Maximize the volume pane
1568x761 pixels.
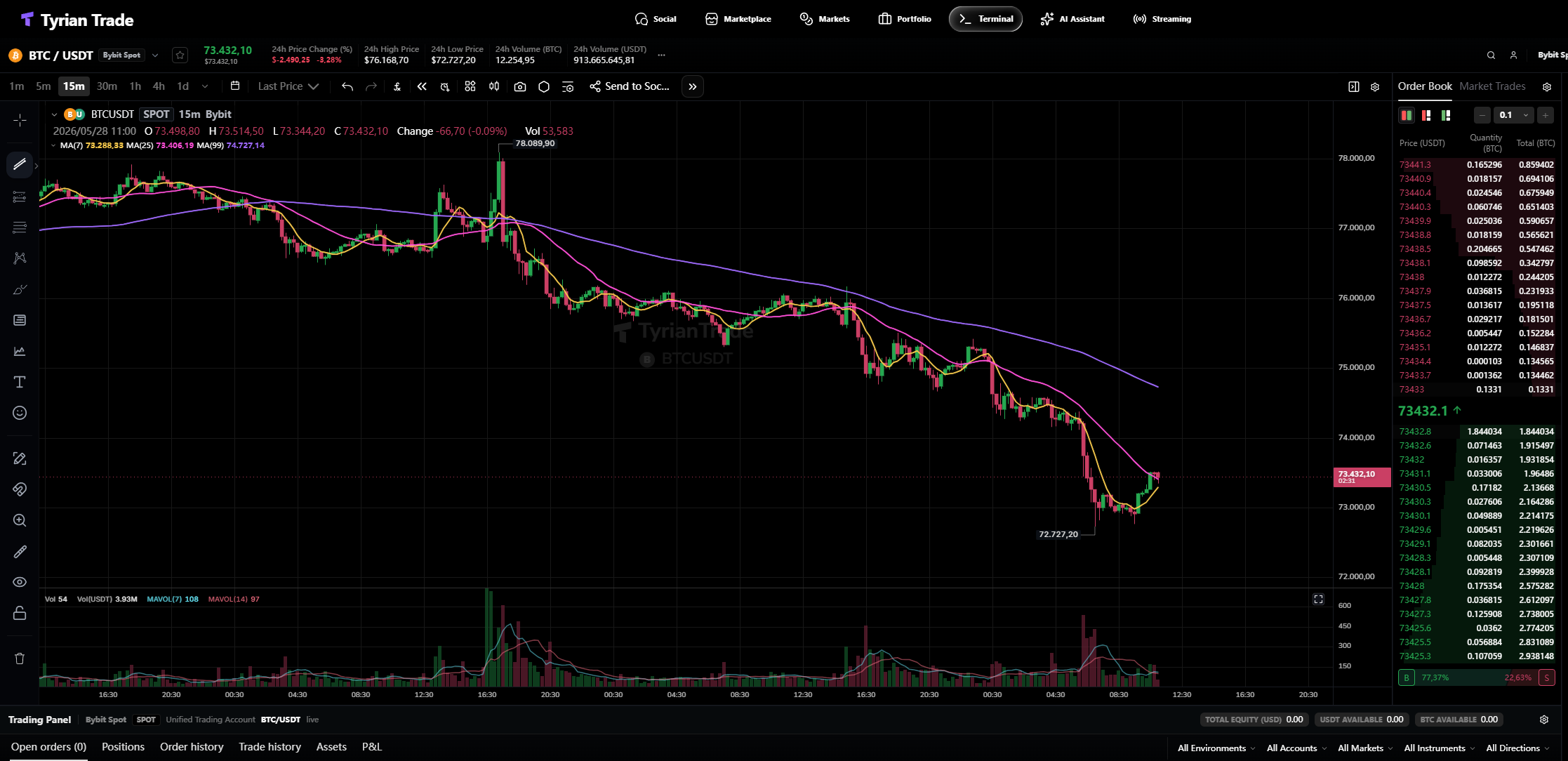1318,599
